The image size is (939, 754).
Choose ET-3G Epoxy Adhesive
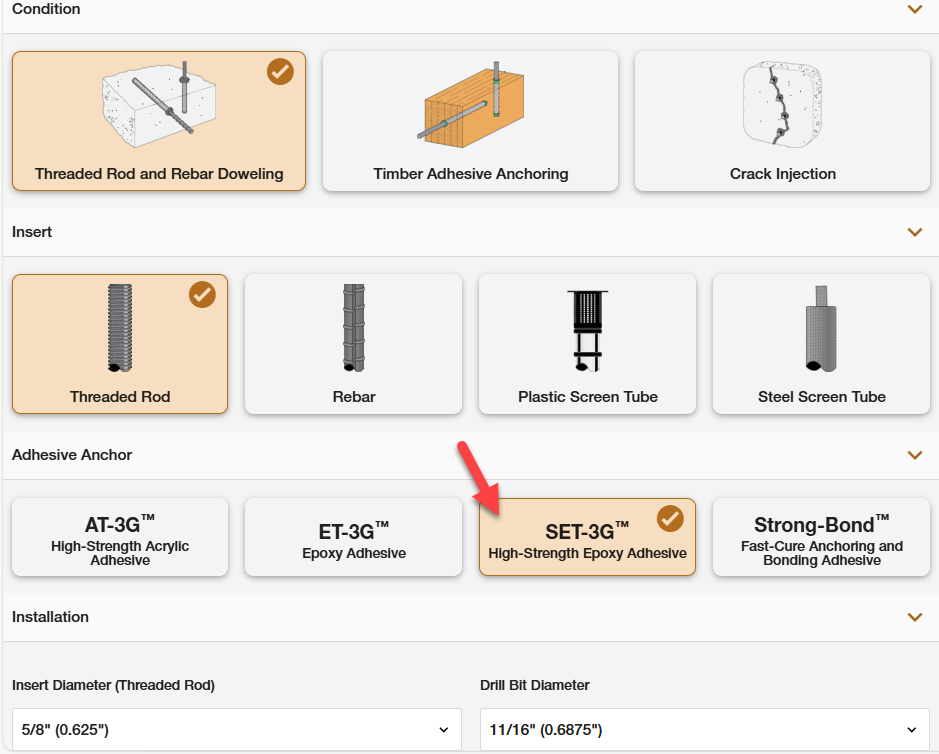pyautogui.click(x=353, y=538)
